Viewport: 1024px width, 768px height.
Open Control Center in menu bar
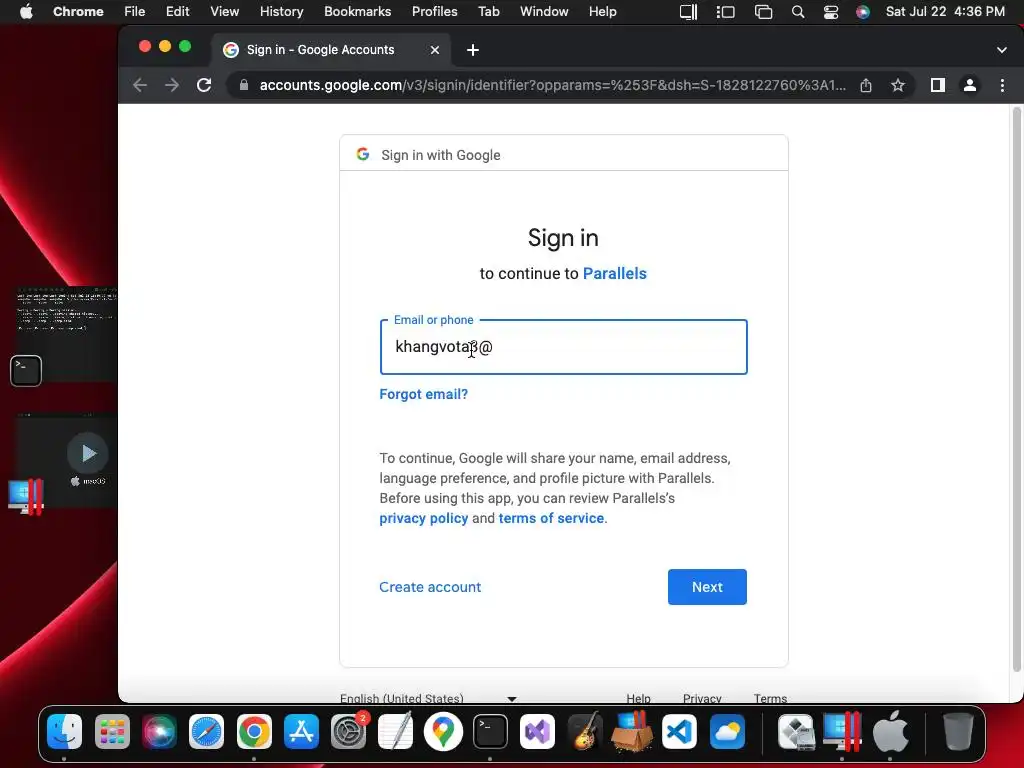(831, 12)
